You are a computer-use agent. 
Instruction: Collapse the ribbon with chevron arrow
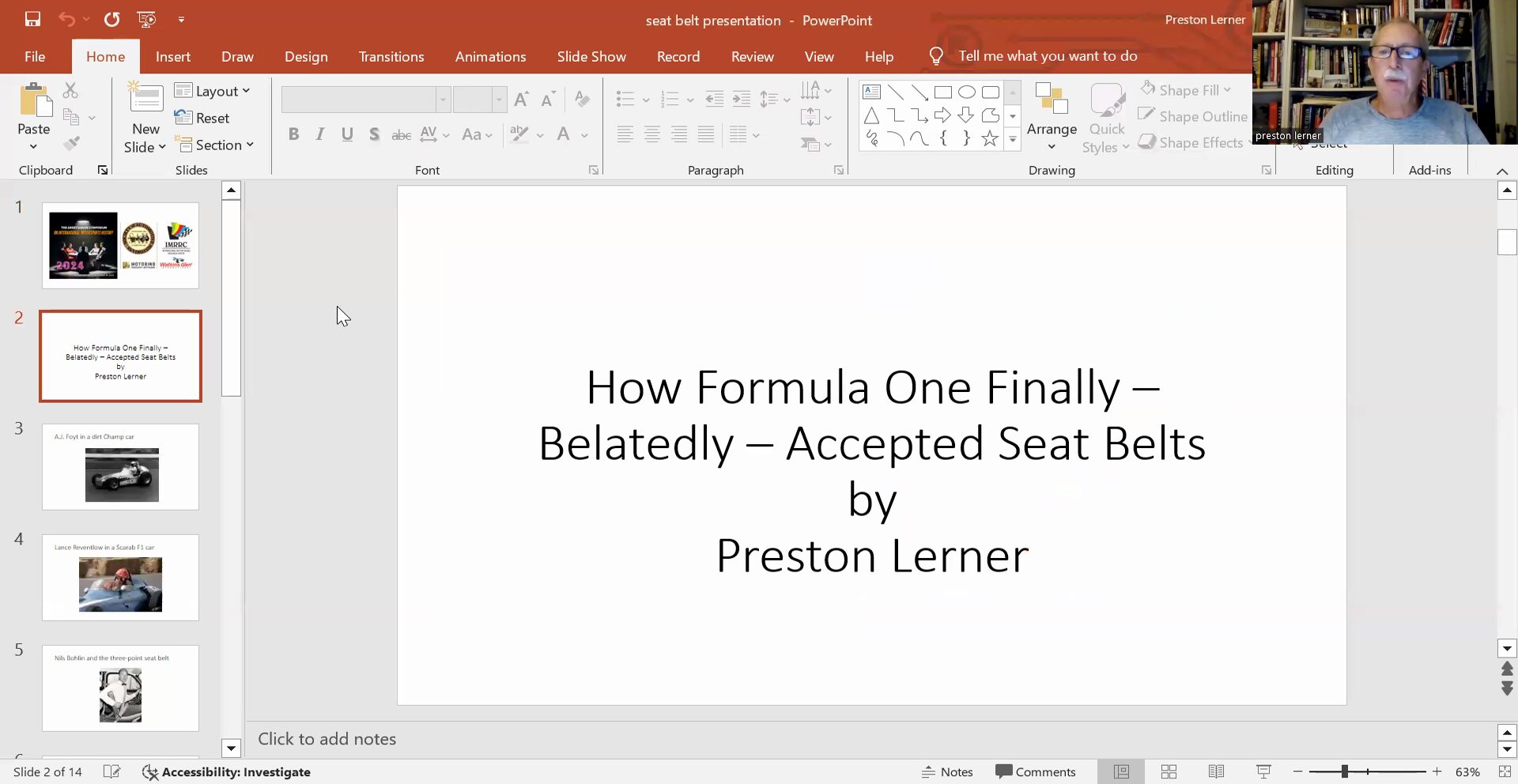pos(1502,171)
